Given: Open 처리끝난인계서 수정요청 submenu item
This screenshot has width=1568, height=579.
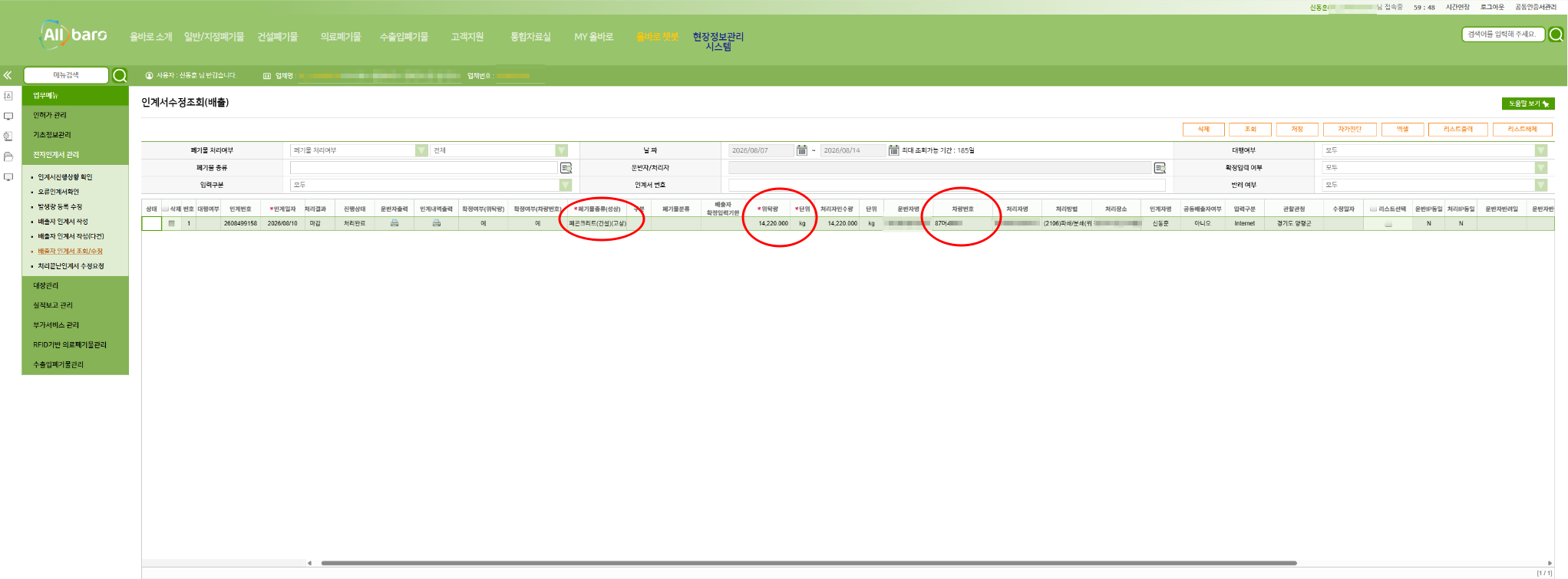Looking at the screenshot, I should [71, 266].
